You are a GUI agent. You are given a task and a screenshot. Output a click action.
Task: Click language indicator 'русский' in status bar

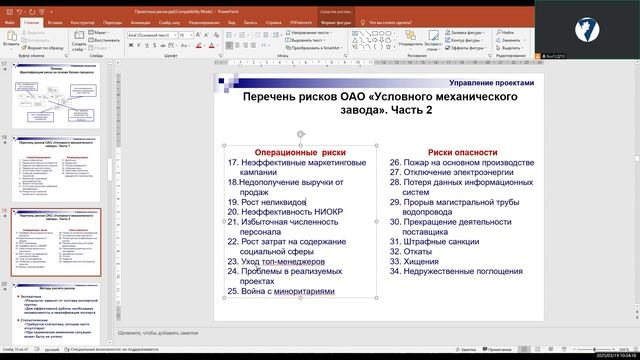[51, 349]
